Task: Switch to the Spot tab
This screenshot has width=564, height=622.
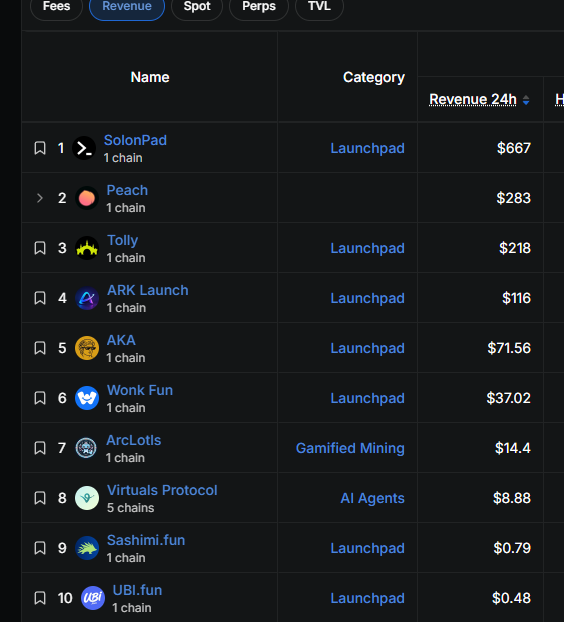Action: point(197,6)
